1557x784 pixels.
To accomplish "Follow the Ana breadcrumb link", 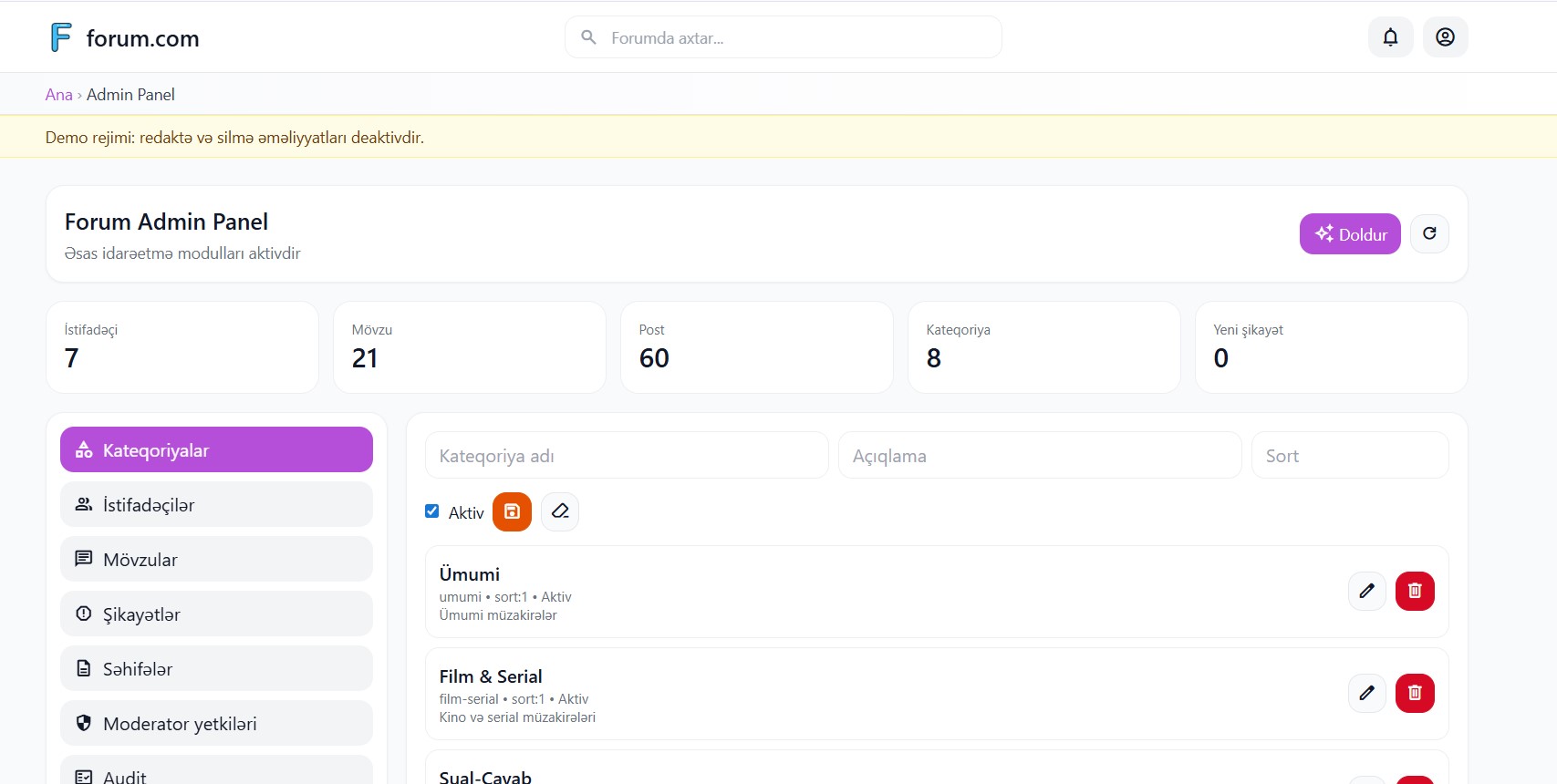I will [x=58, y=95].
